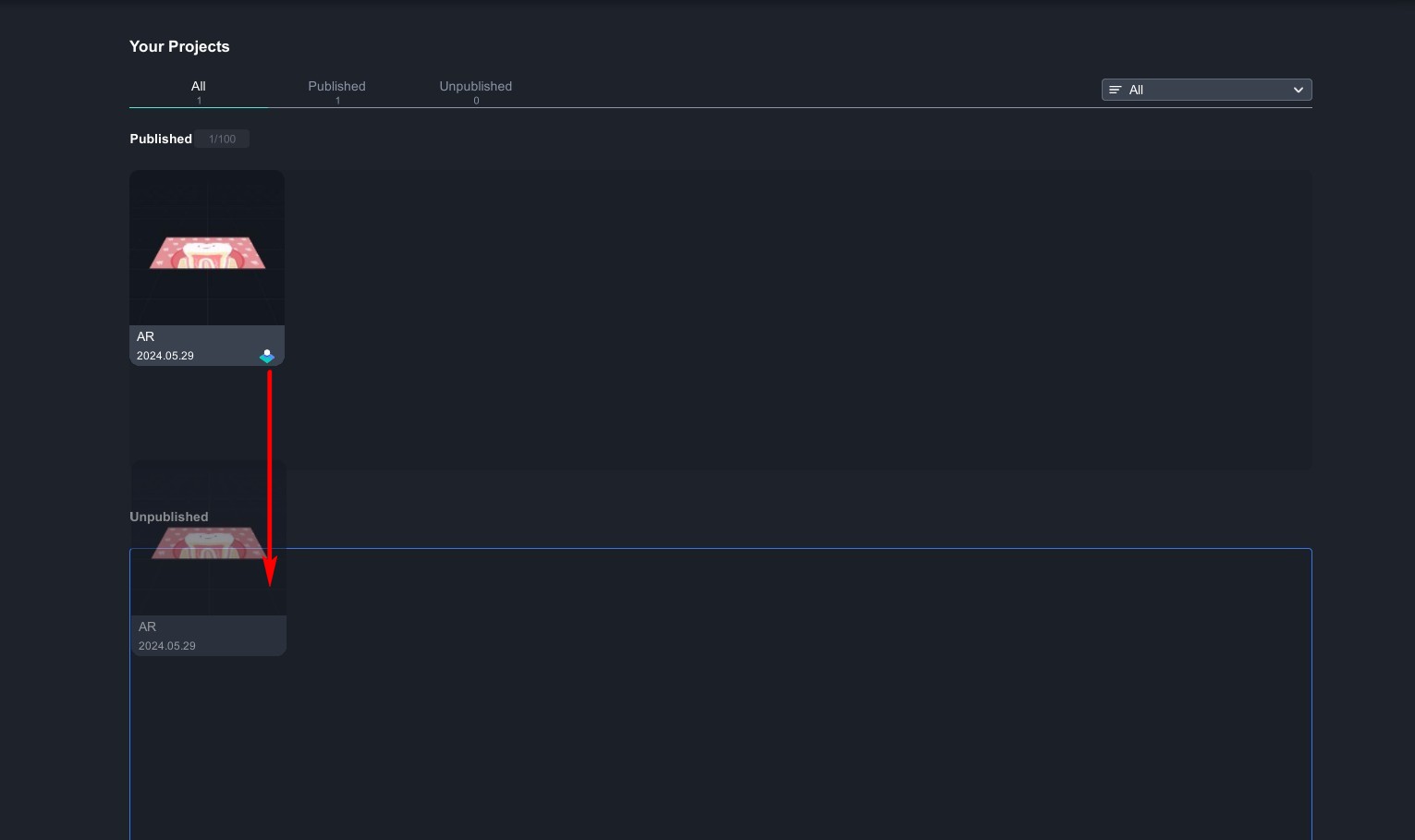Click the Published section heading
Screen dimensions: 1415x840
tap(161, 139)
